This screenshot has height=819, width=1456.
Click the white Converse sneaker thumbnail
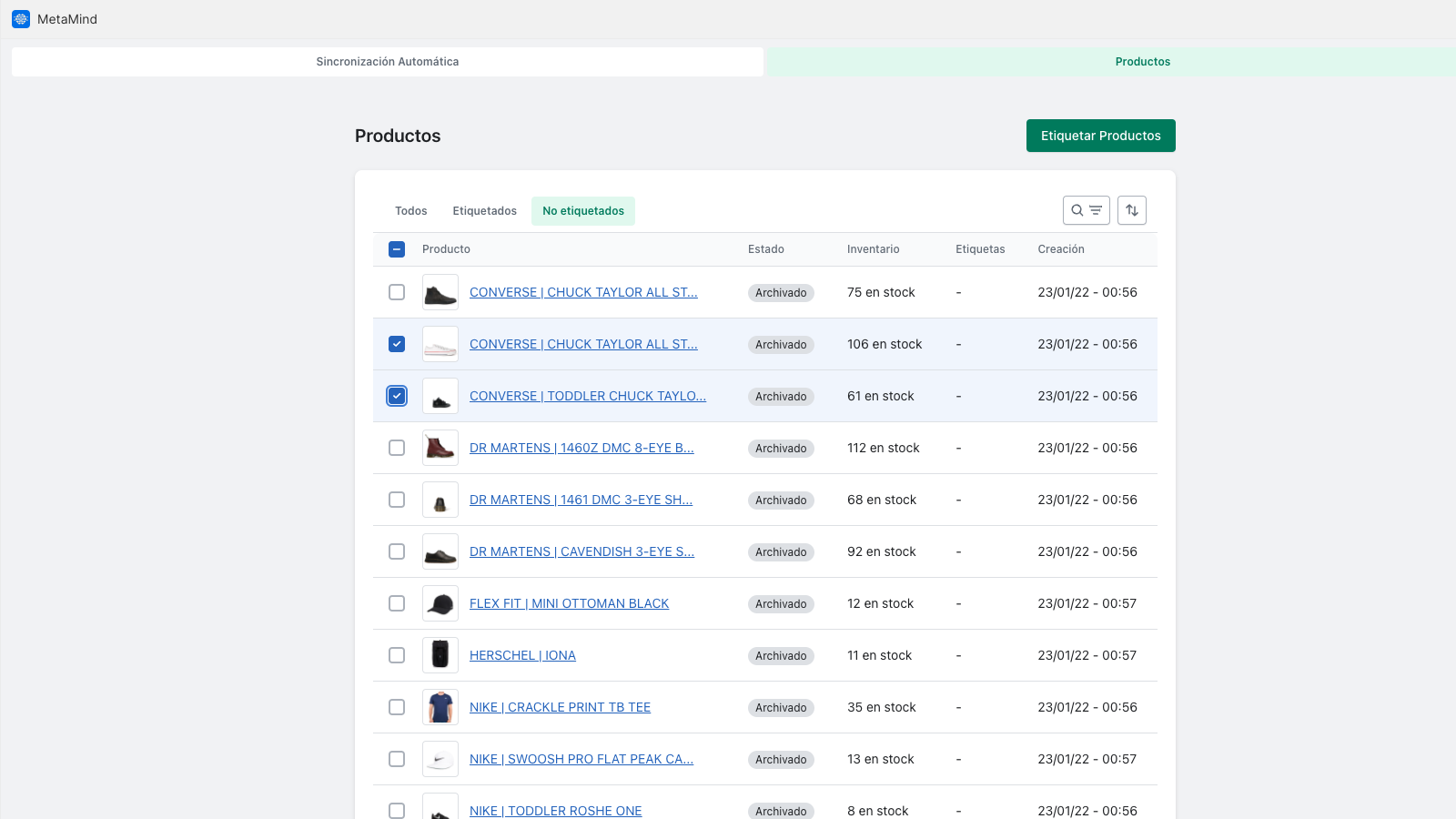(440, 344)
